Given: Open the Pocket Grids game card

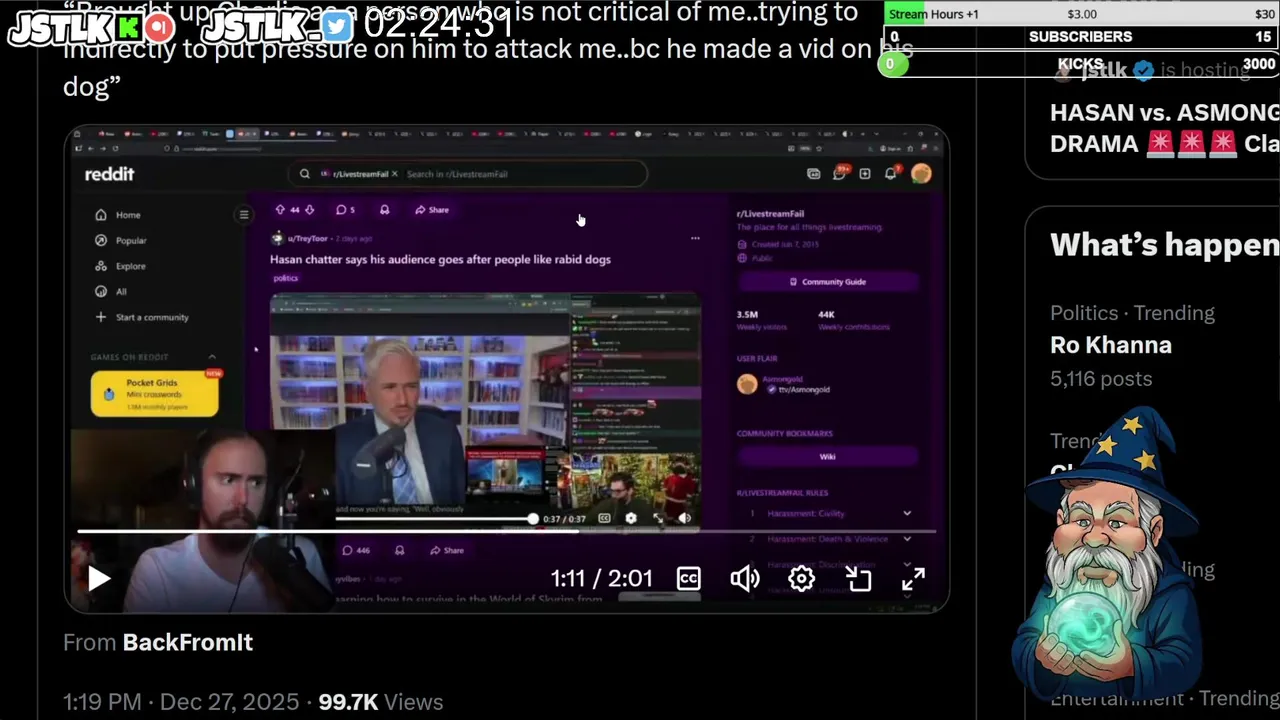Looking at the screenshot, I should point(155,394).
